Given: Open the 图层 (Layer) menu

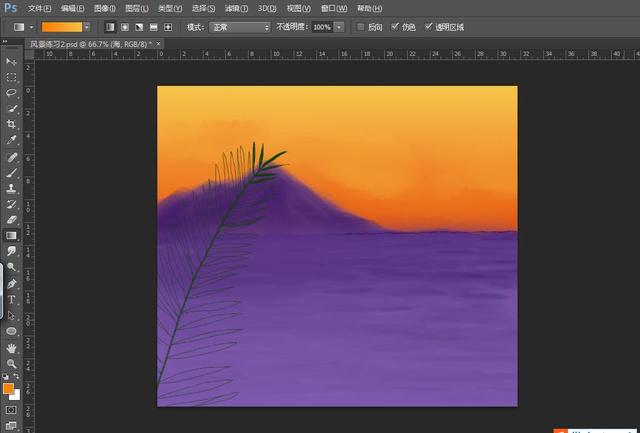Looking at the screenshot, I should [137, 8].
